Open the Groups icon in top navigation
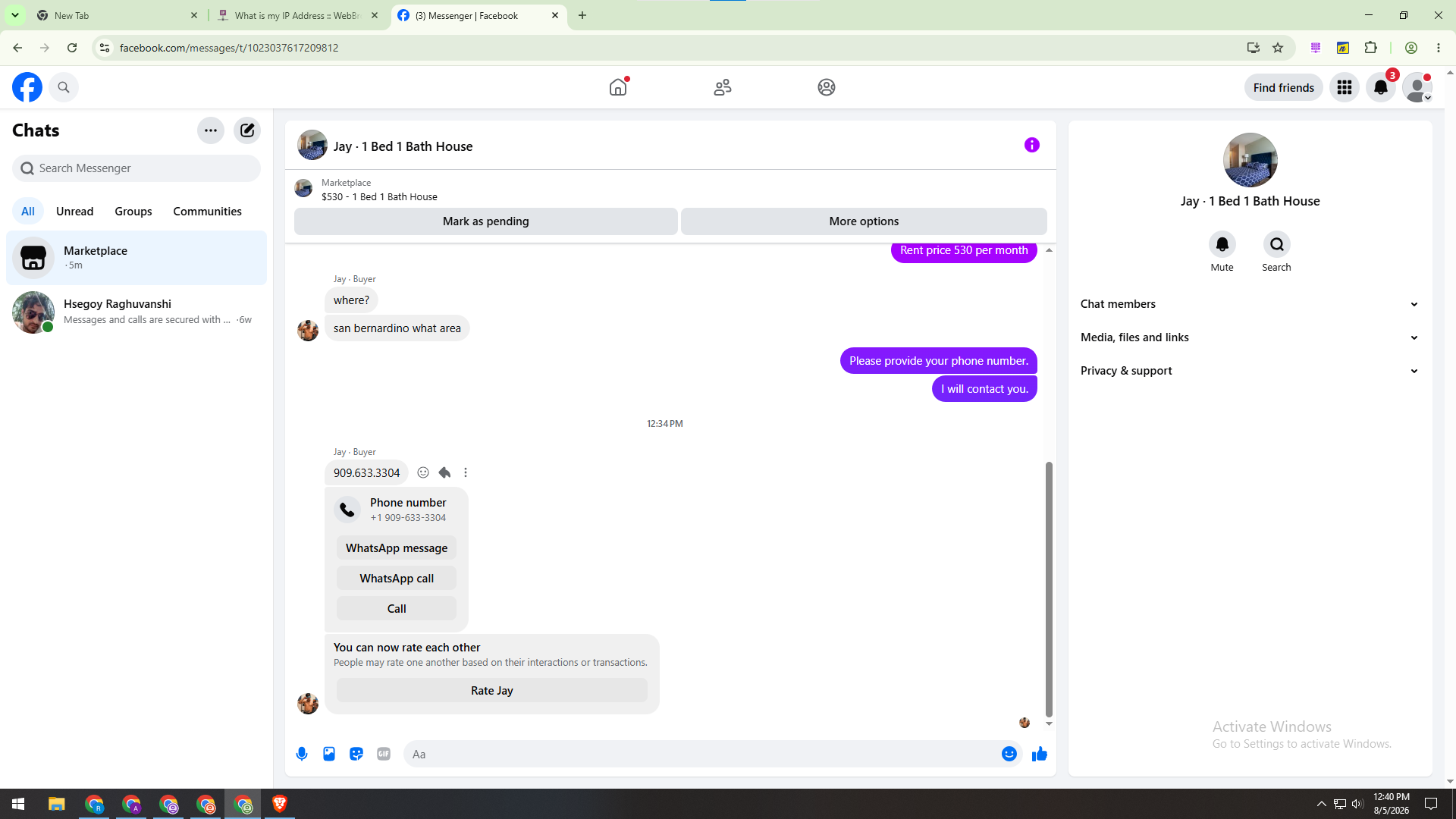This screenshot has height=819, width=1456. coord(827,87)
